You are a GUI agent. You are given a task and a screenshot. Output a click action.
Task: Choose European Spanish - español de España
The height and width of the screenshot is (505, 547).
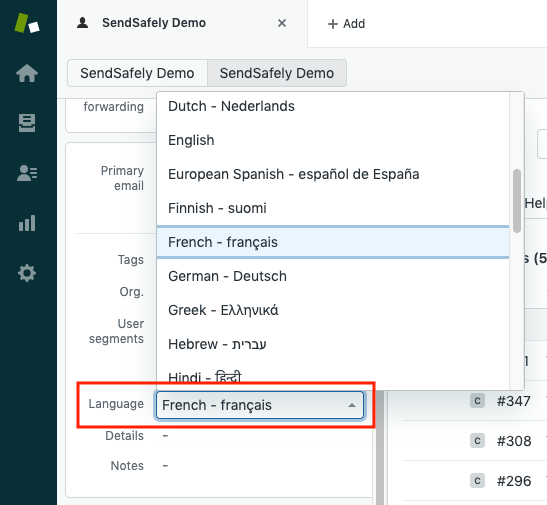pos(333,174)
